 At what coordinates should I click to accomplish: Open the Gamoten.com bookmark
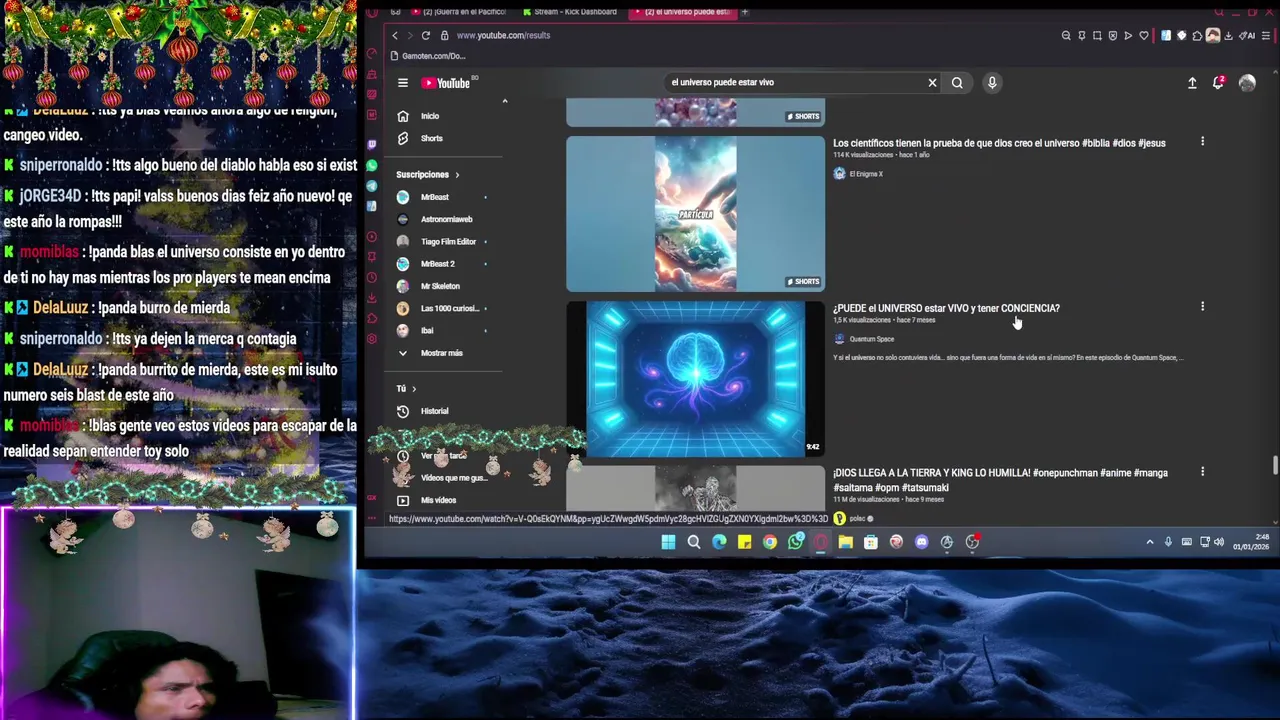(428, 56)
